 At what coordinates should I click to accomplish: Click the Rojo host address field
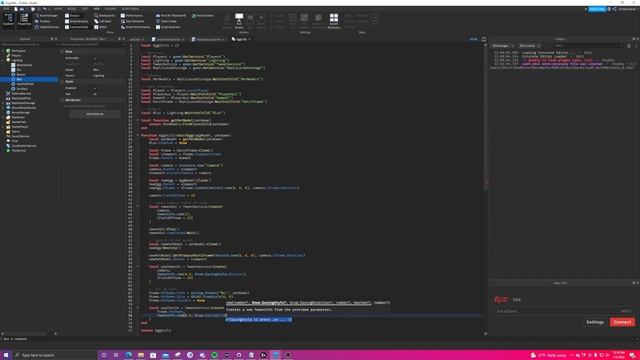556,311
